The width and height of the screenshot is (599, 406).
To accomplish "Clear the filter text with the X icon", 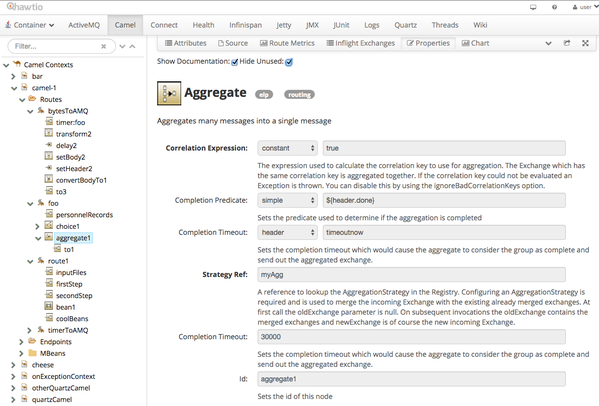I will [104, 46].
